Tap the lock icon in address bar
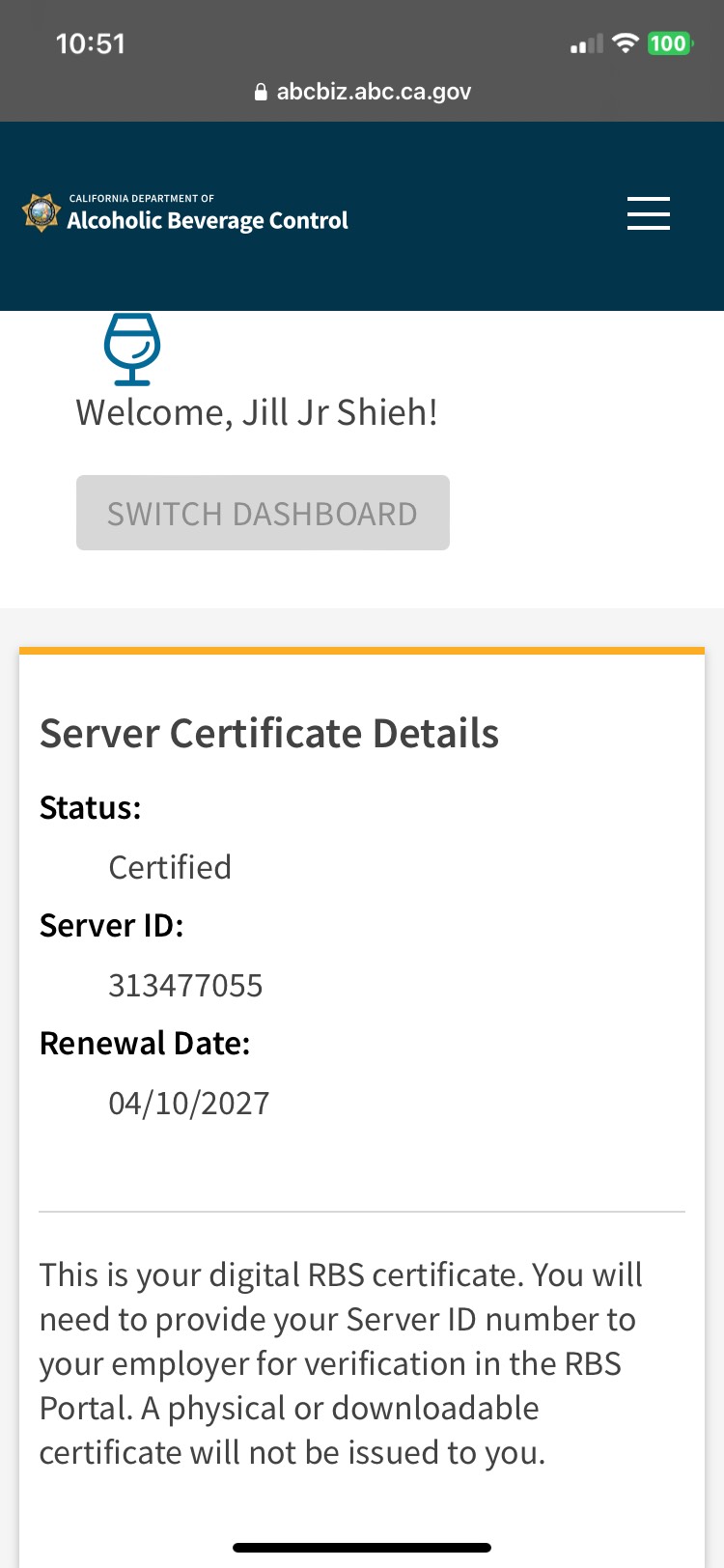This screenshot has width=724, height=1568. pyautogui.click(x=260, y=92)
